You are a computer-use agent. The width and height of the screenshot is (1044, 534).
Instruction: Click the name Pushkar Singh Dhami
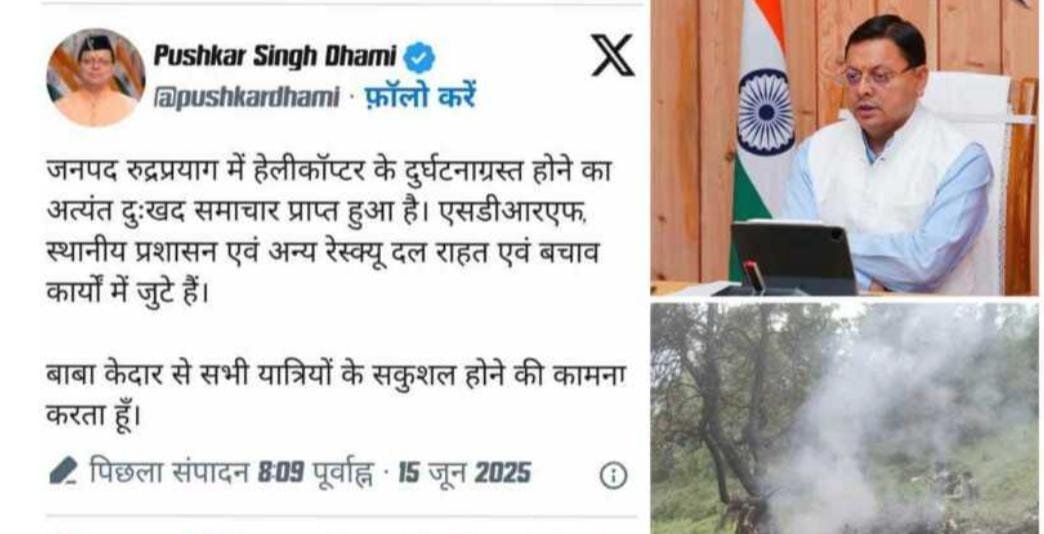click(x=275, y=57)
